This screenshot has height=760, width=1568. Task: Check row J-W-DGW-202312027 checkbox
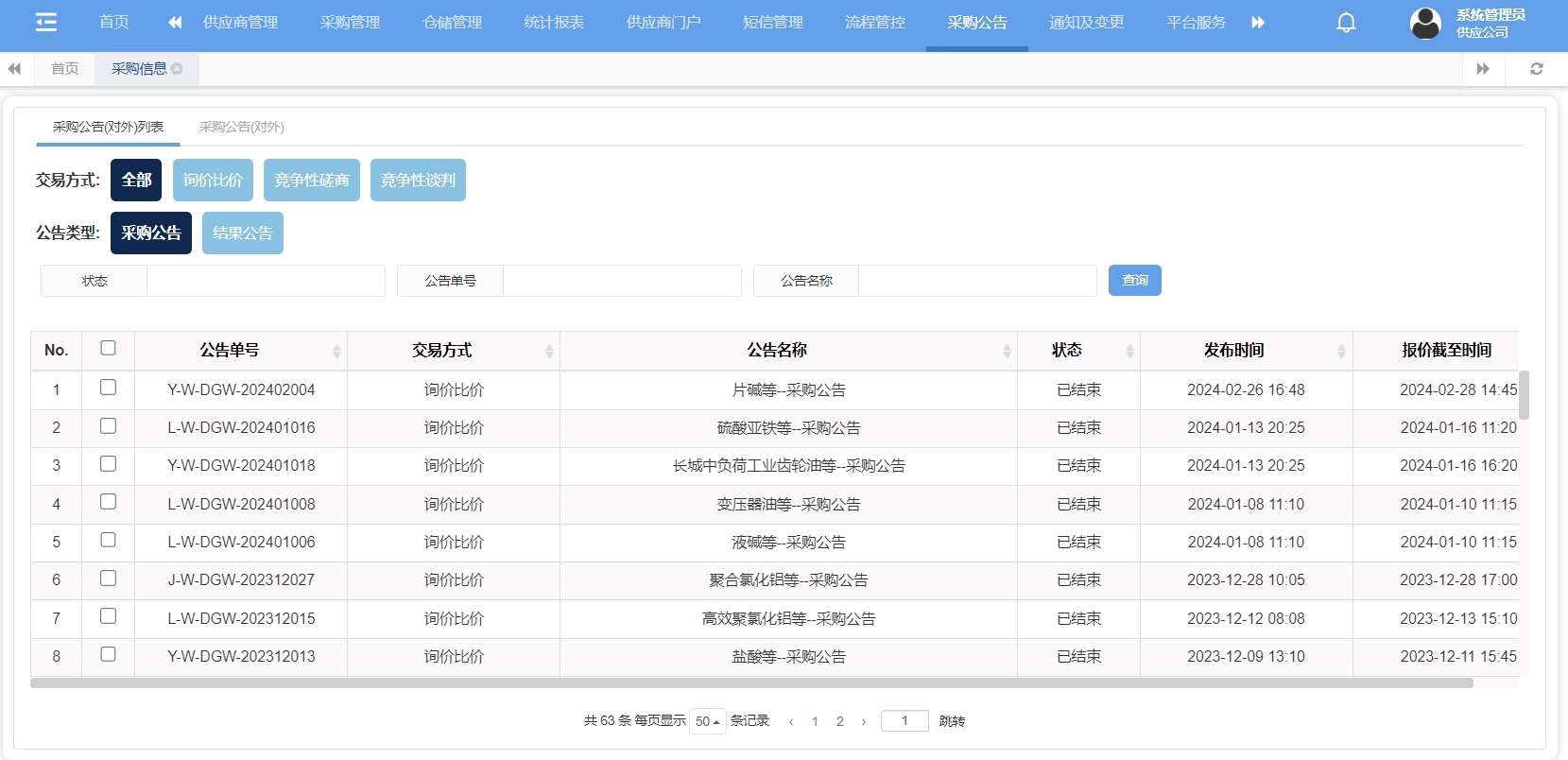tap(108, 579)
